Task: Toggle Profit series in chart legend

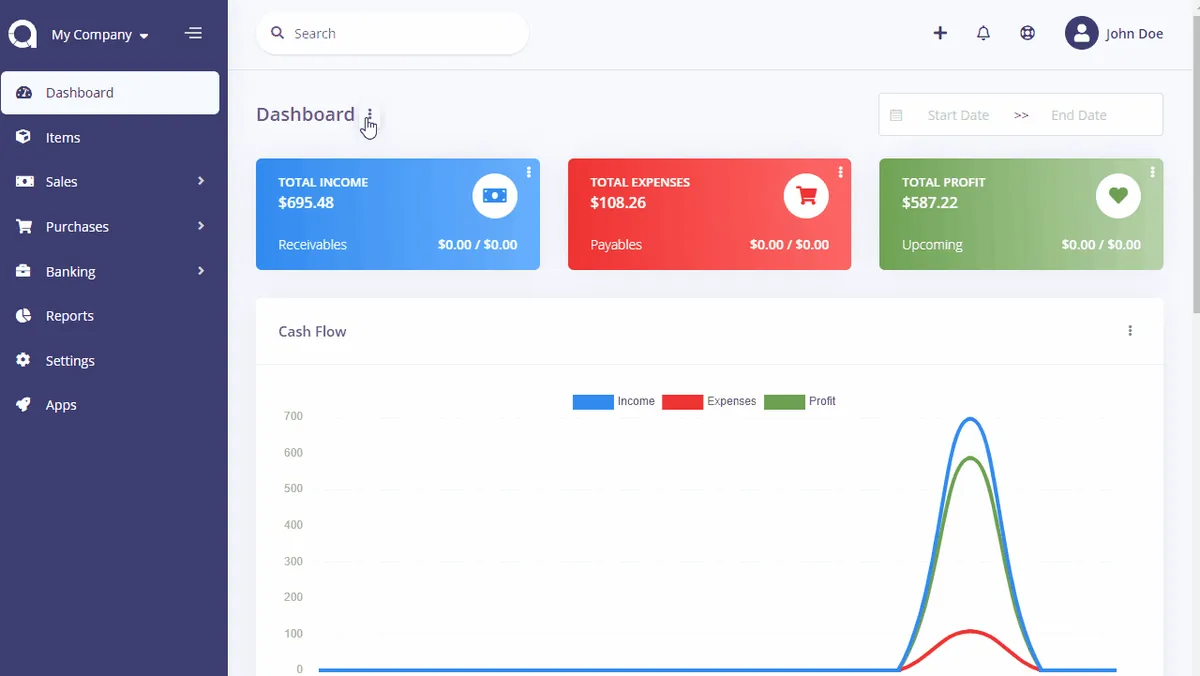Action: 800,401
